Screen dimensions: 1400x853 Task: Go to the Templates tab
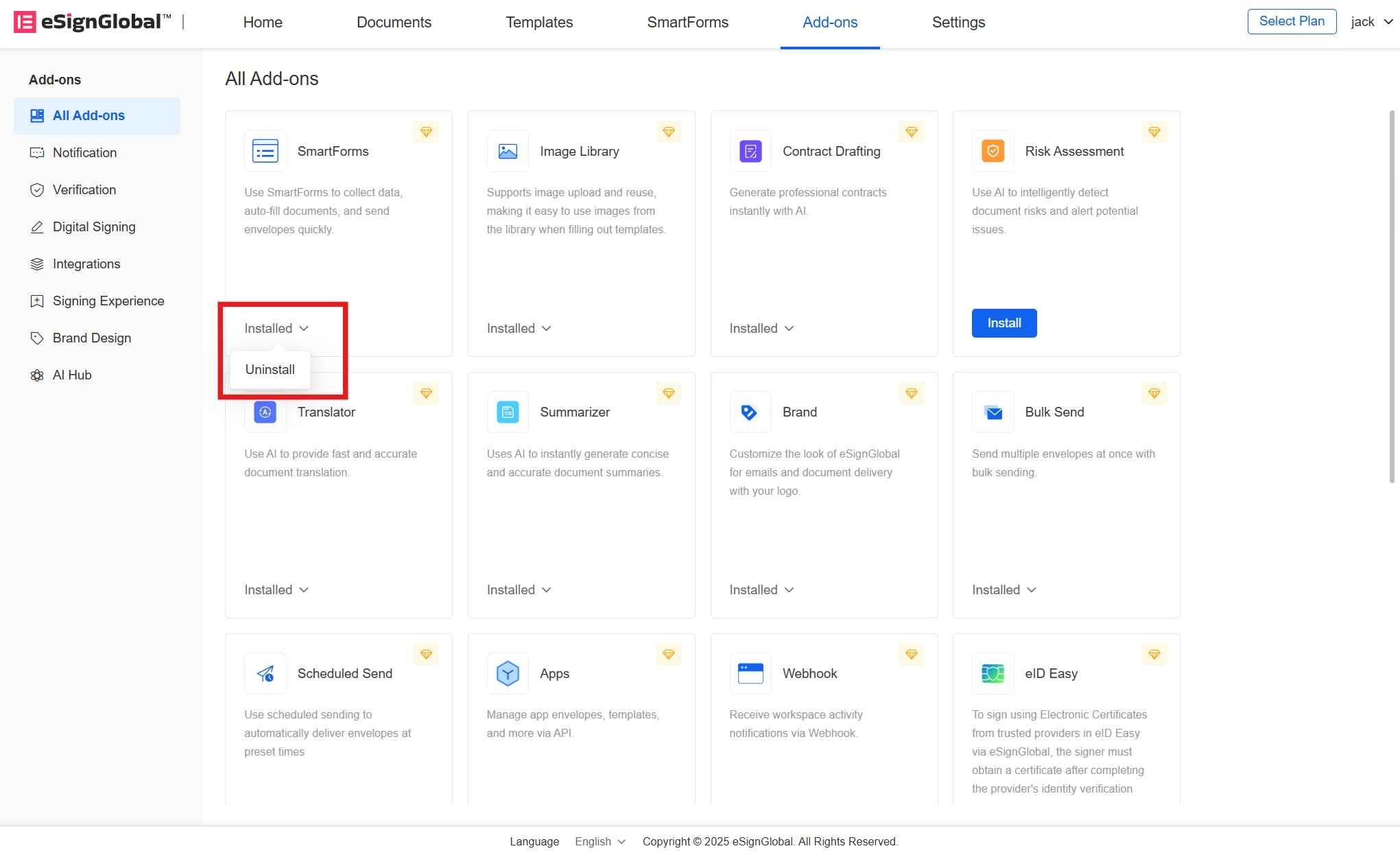click(539, 22)
